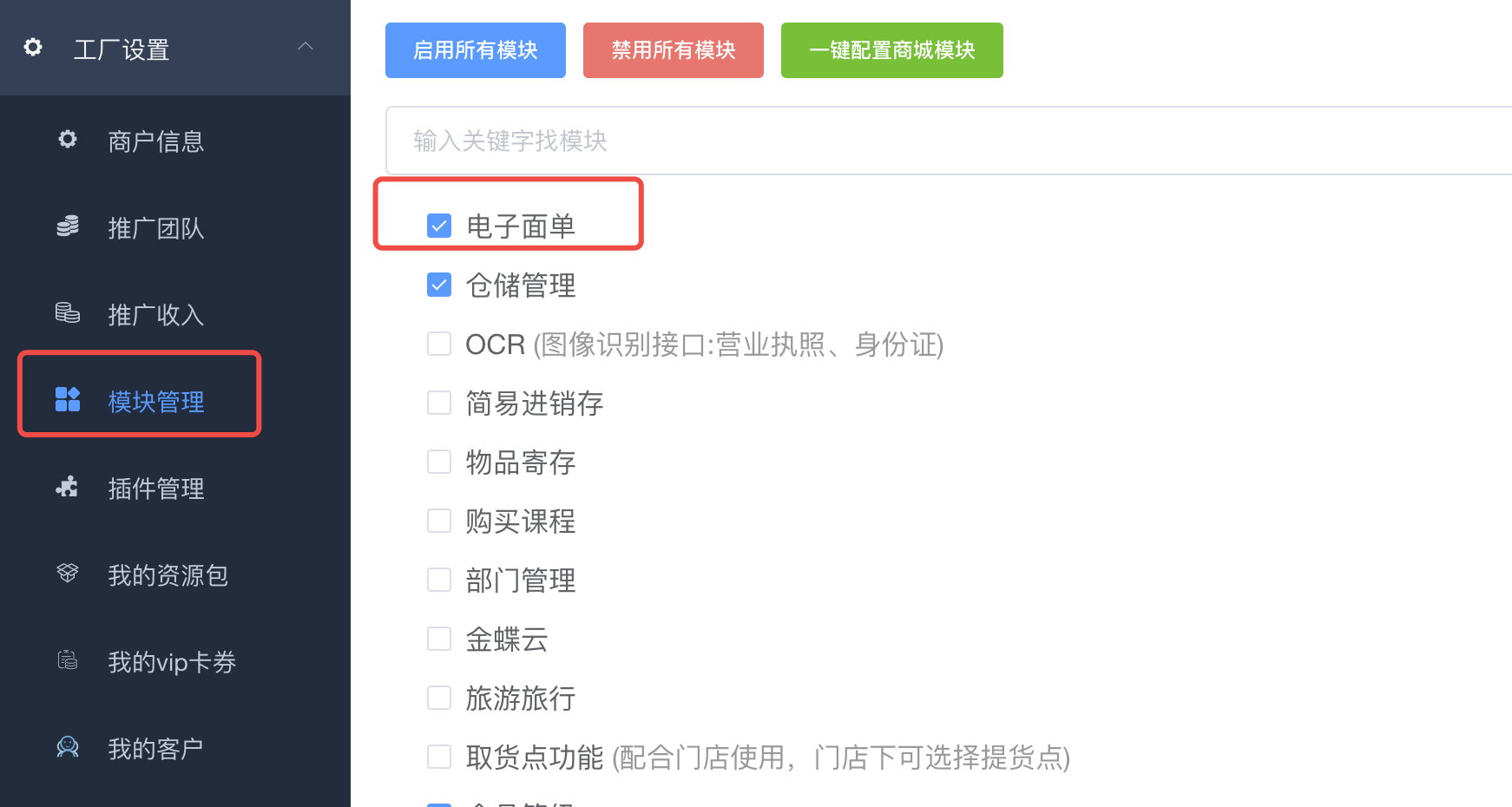Click the 工厂设置 gear icon
The height and width of the screenshot is (807, 1512).
coord(33,47)
